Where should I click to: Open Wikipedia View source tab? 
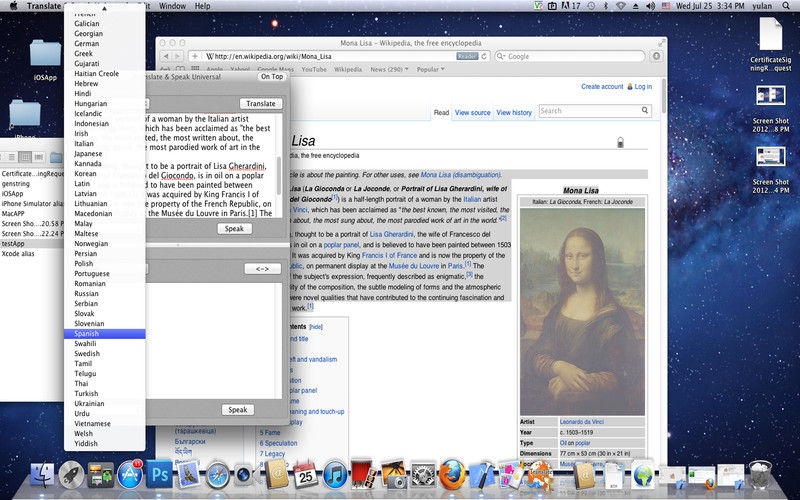coord(472,113)
